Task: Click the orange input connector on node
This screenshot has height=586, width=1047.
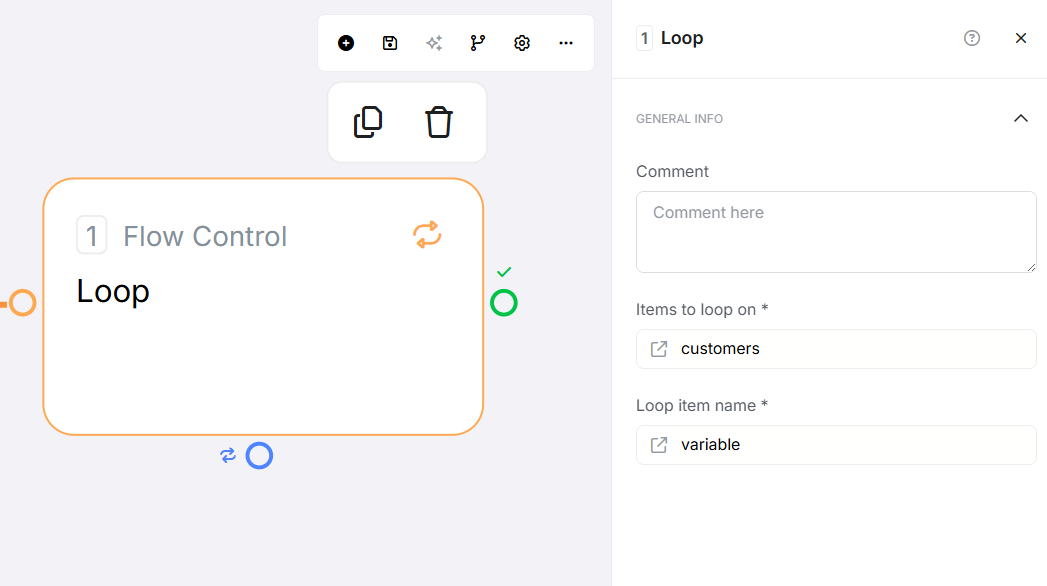Action: 23,302
